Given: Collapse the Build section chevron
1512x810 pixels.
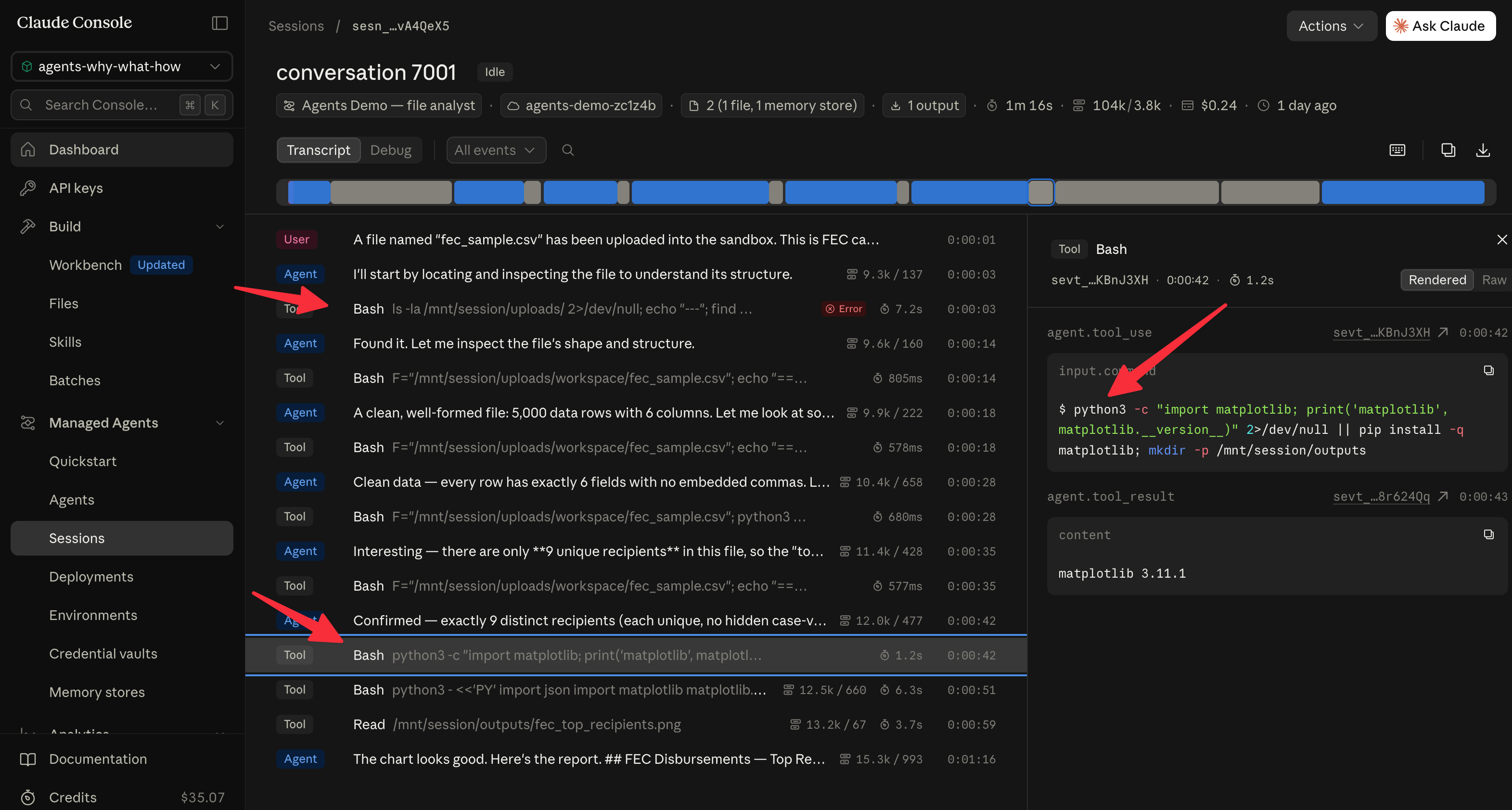Looking at the screenshot, I should click(219, 227).
